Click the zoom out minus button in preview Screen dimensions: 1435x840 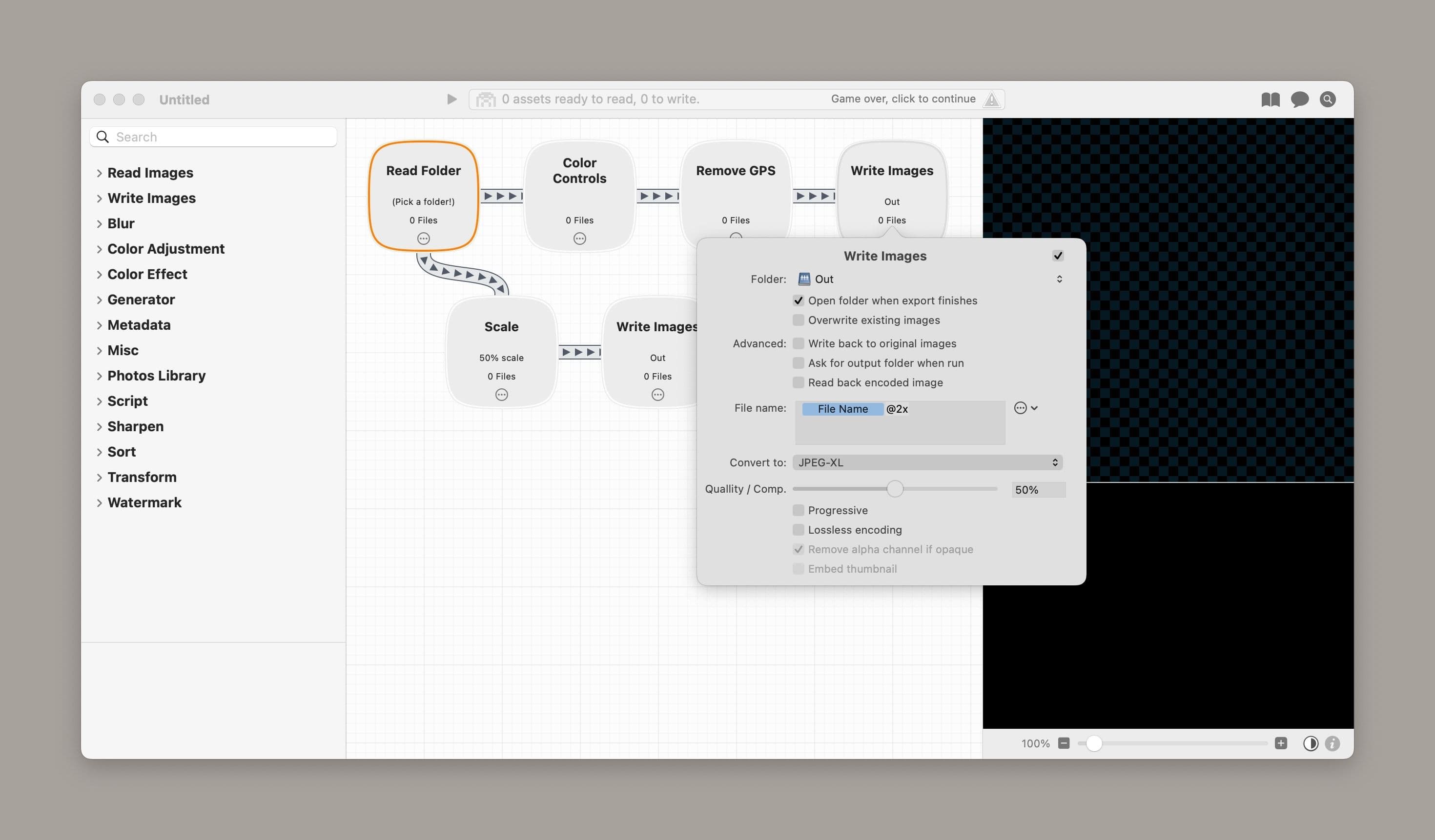point(1063,742)
